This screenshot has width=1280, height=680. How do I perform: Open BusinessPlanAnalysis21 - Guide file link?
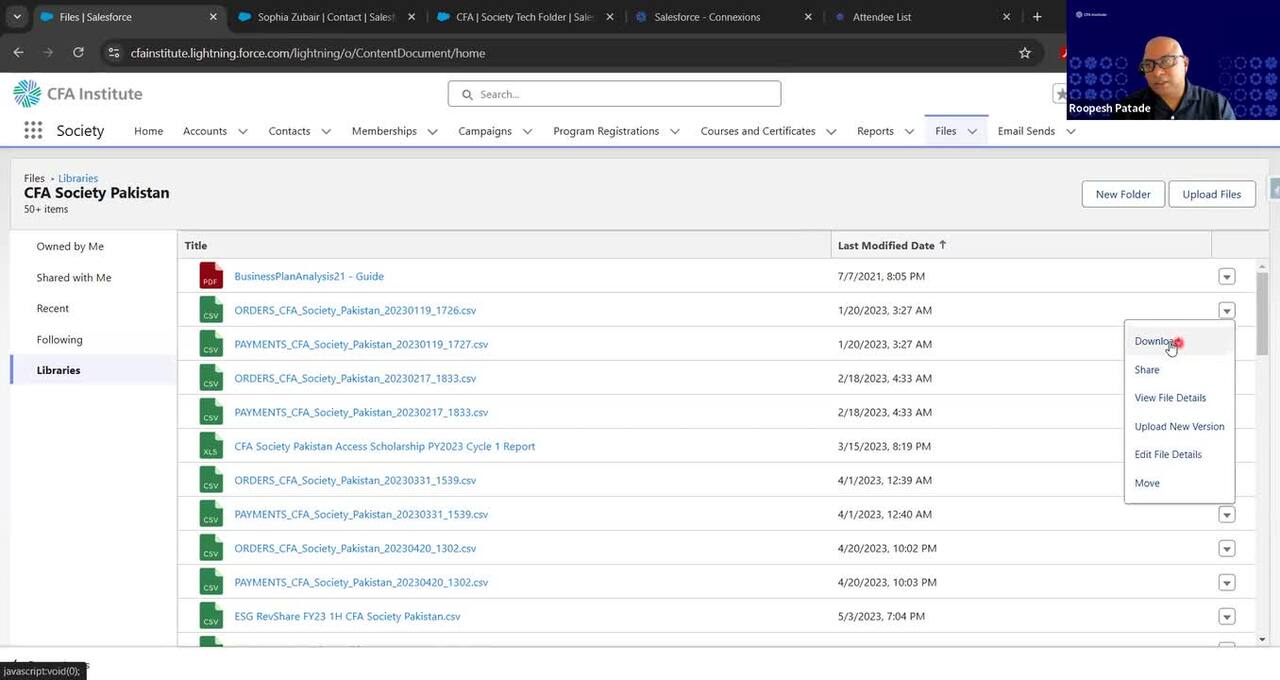tap(309, 276)
